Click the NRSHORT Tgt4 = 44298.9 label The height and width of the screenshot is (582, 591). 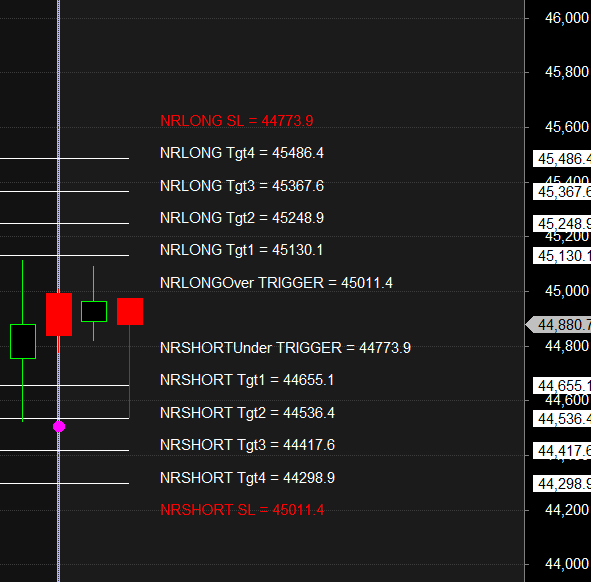[247, 478]
